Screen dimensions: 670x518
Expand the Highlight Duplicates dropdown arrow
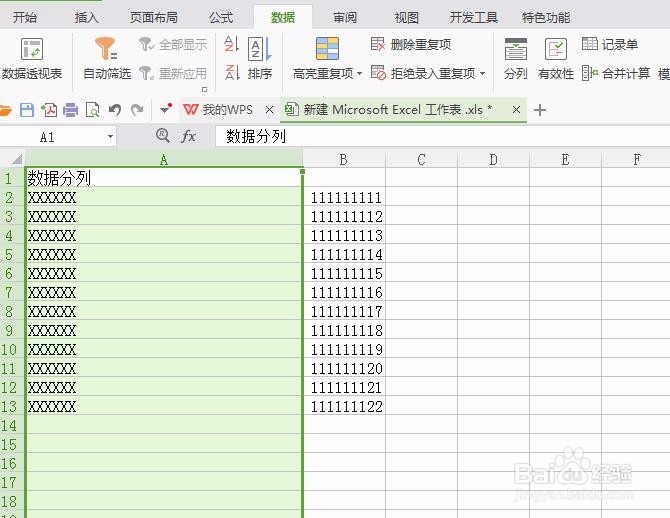pyautogui.click(x=359, y=74)
